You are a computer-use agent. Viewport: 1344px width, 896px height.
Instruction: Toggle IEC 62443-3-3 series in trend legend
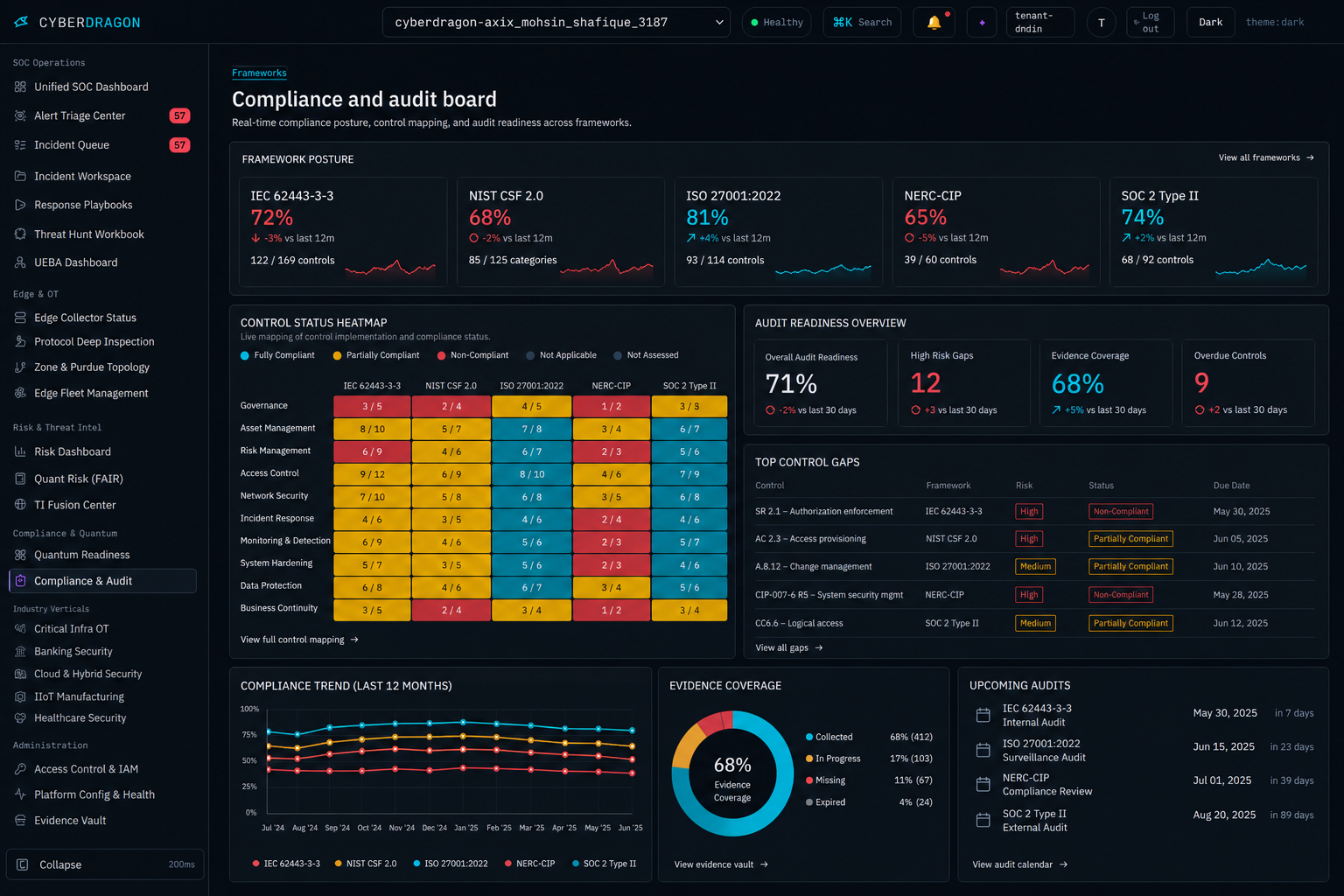click(286, 864)
